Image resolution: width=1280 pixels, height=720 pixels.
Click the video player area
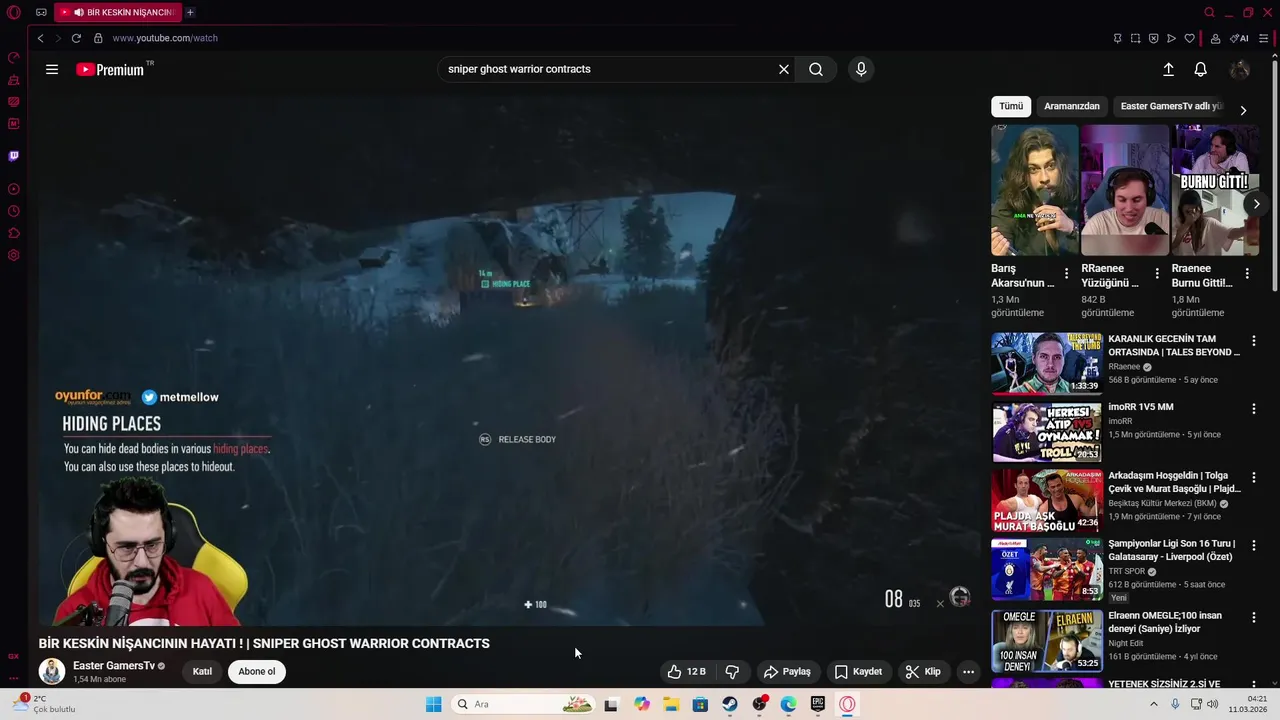pos(508,360)
